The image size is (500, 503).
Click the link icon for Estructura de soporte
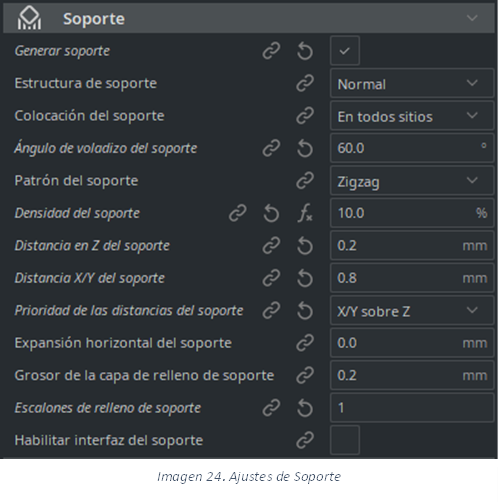[305, 83]
